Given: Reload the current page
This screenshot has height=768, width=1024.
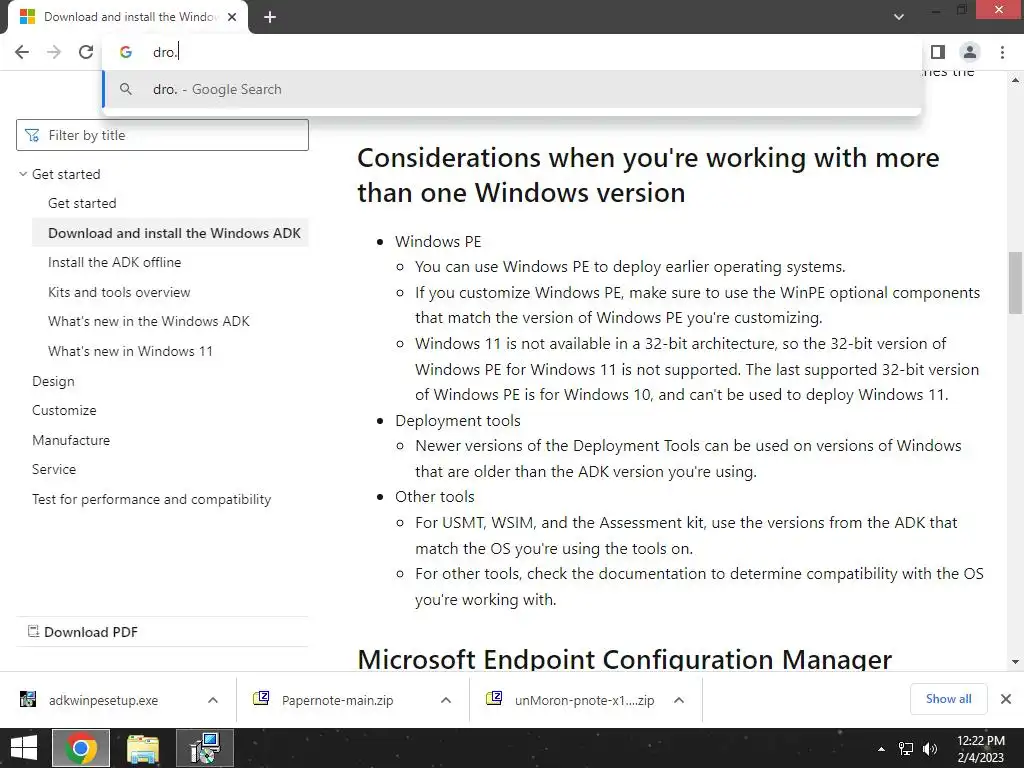Looking at the screenshot, I should pyautogui.click(x=86, y=52).
